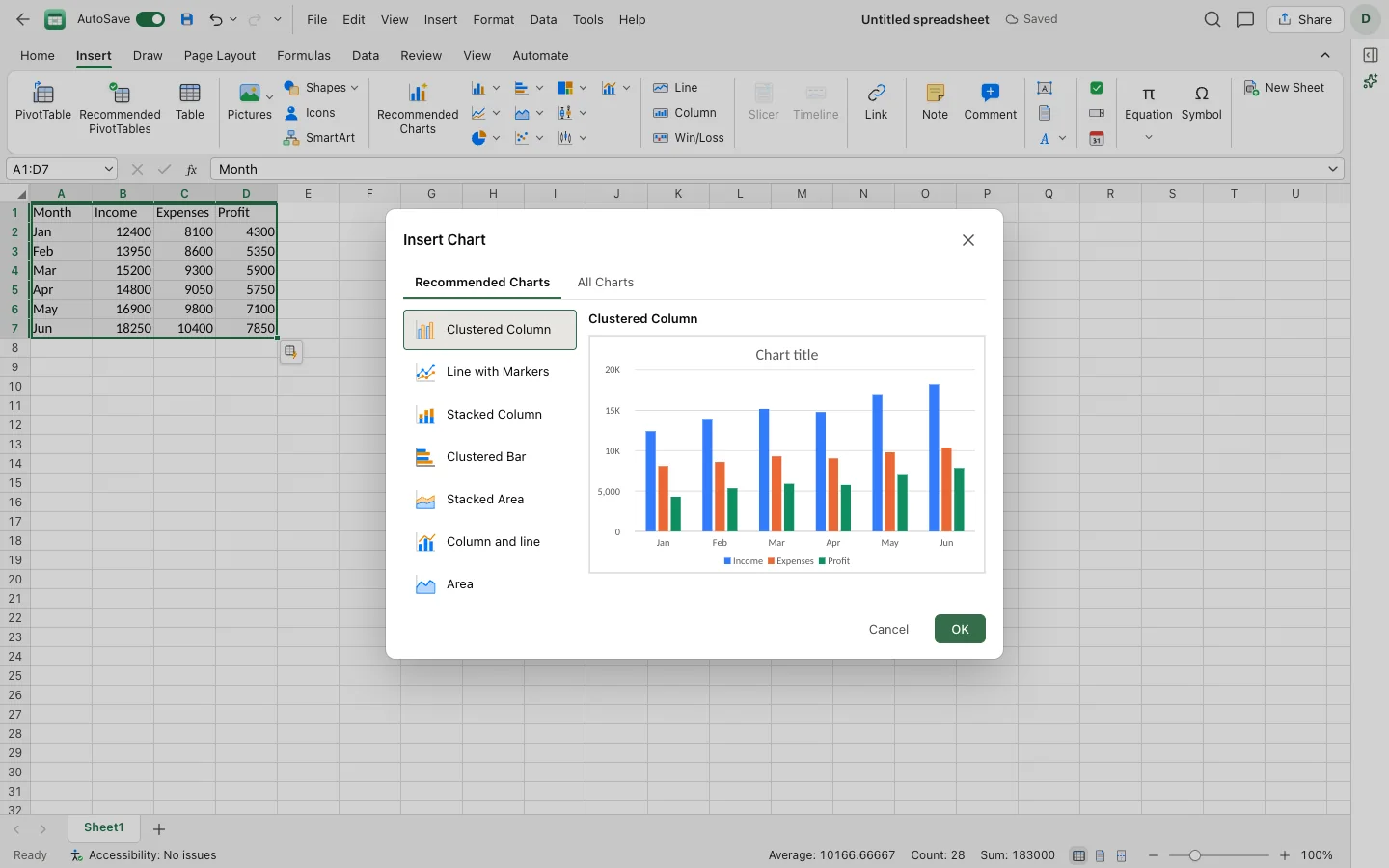Select the Sheet1 sheet tab
The height and width of the screenshot is (868, 1389).
[x=104, y=827]
